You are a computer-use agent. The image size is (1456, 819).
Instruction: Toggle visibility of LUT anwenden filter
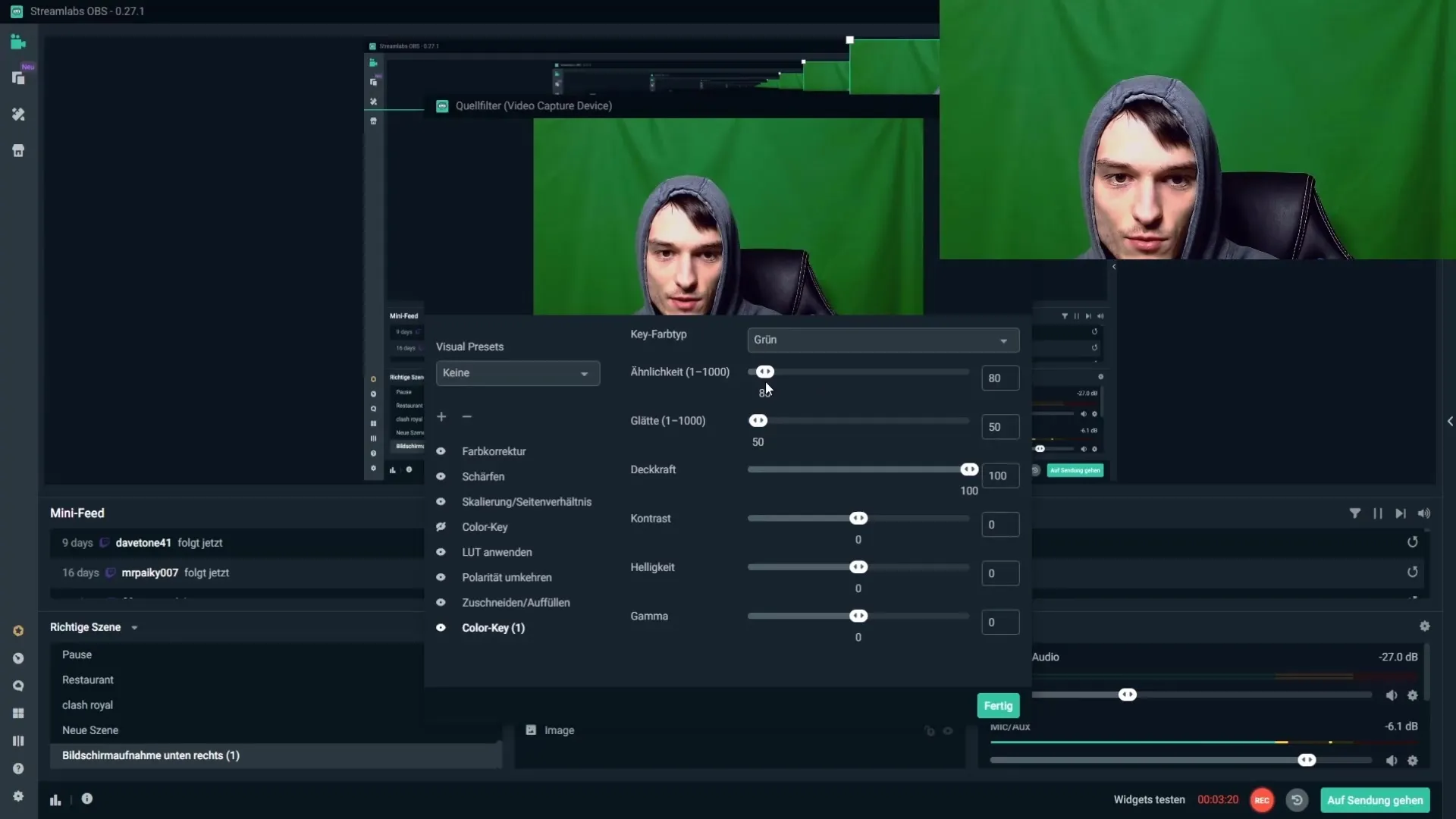click(441, 552)
